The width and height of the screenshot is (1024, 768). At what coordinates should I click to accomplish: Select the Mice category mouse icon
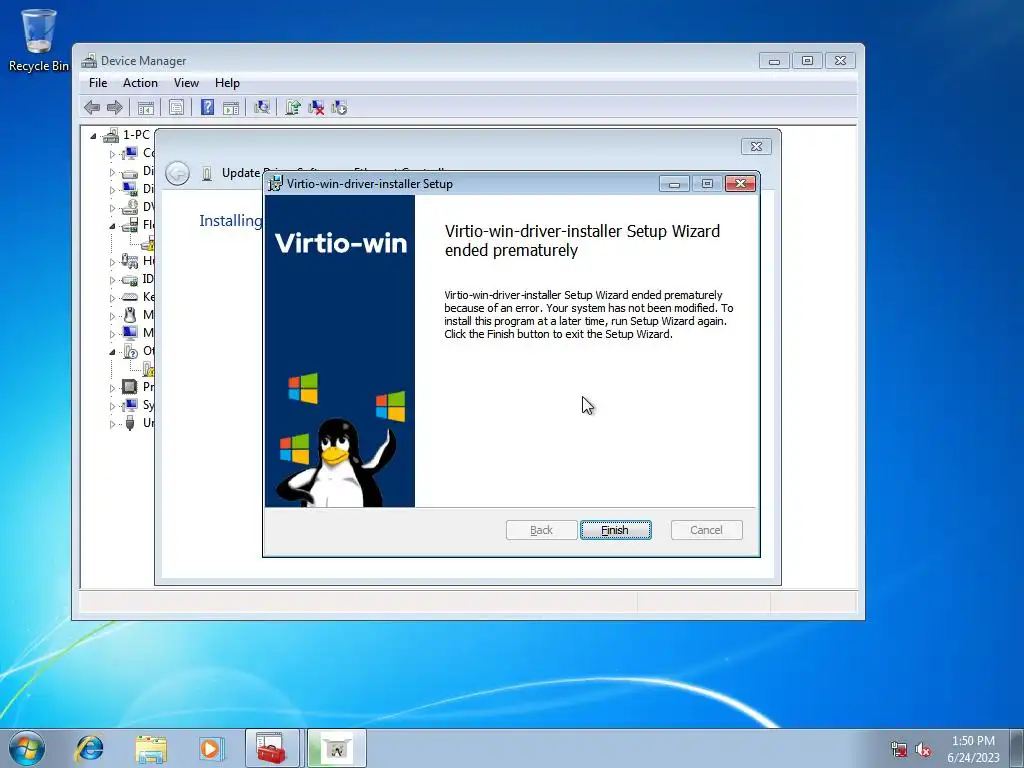(x=130, y=315)
